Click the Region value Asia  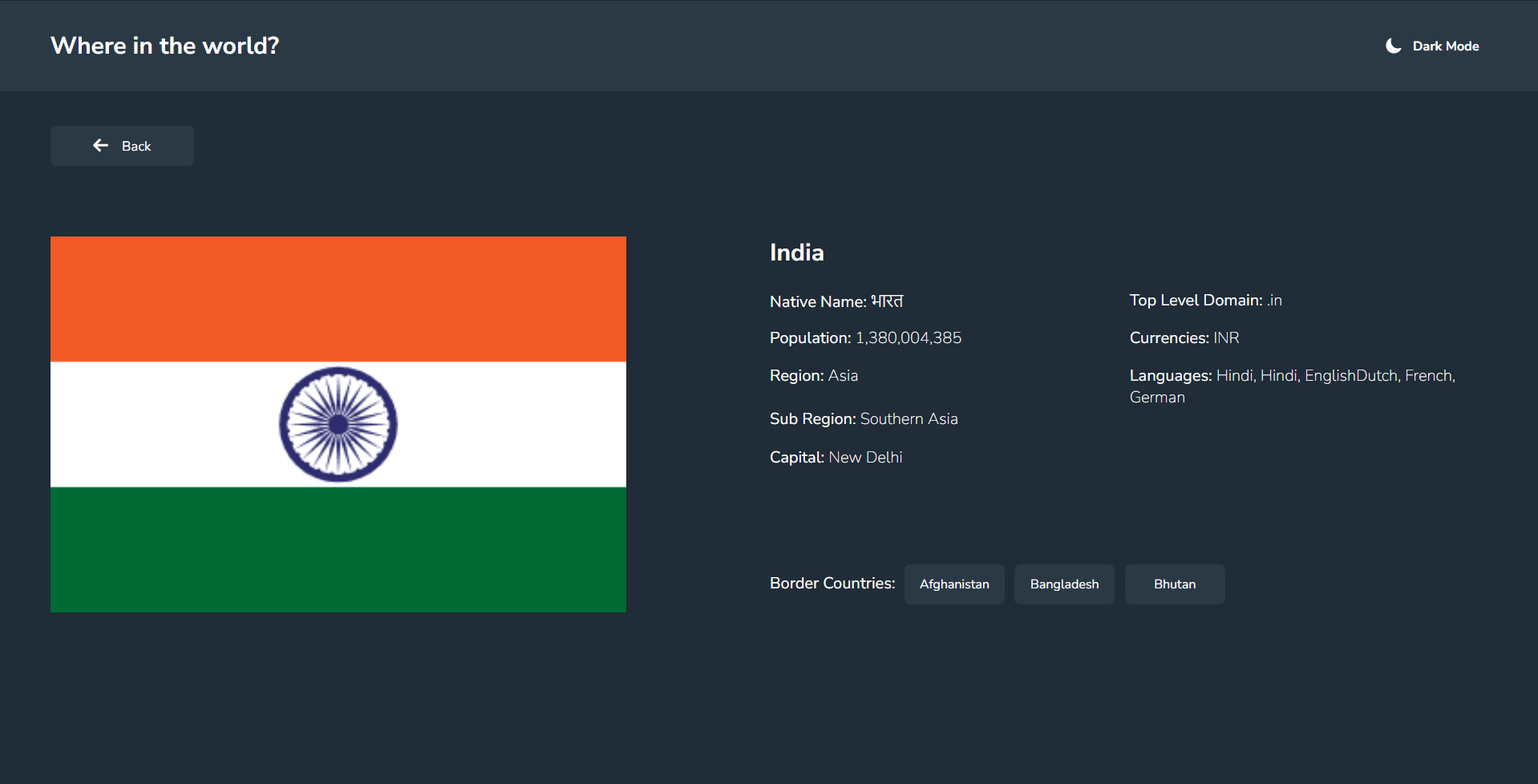pyautogui.click(x=843, y=376)
